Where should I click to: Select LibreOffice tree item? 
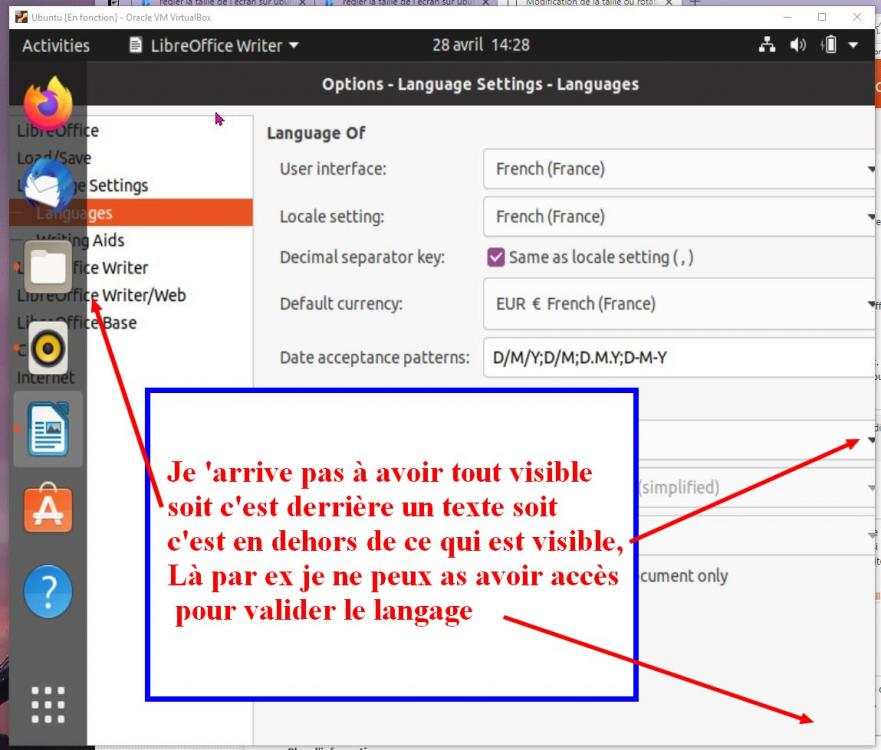click(x=58, y=130)
